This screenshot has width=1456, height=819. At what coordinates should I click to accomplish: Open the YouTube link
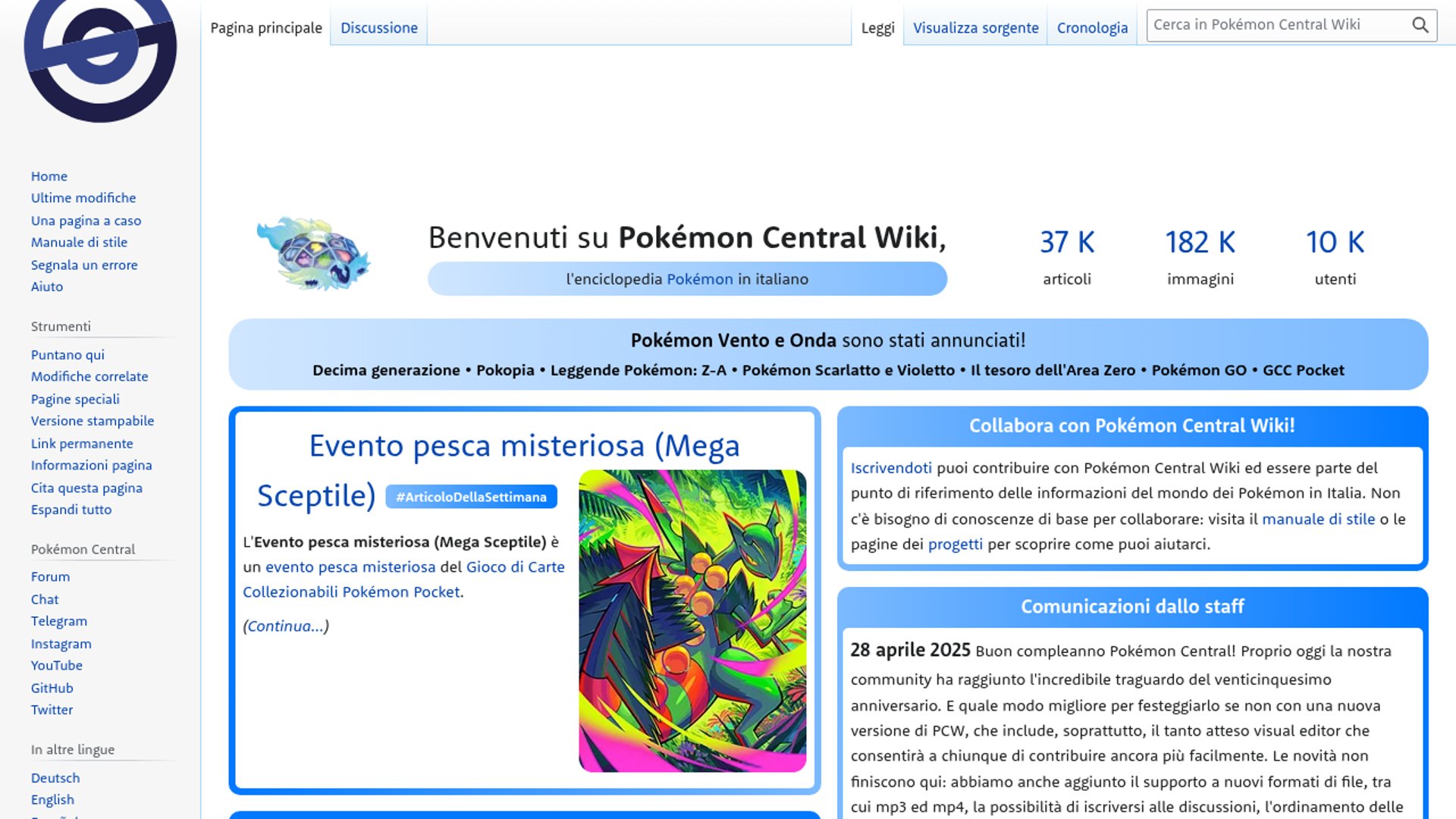pyautogui.click(x=57, y=666)
